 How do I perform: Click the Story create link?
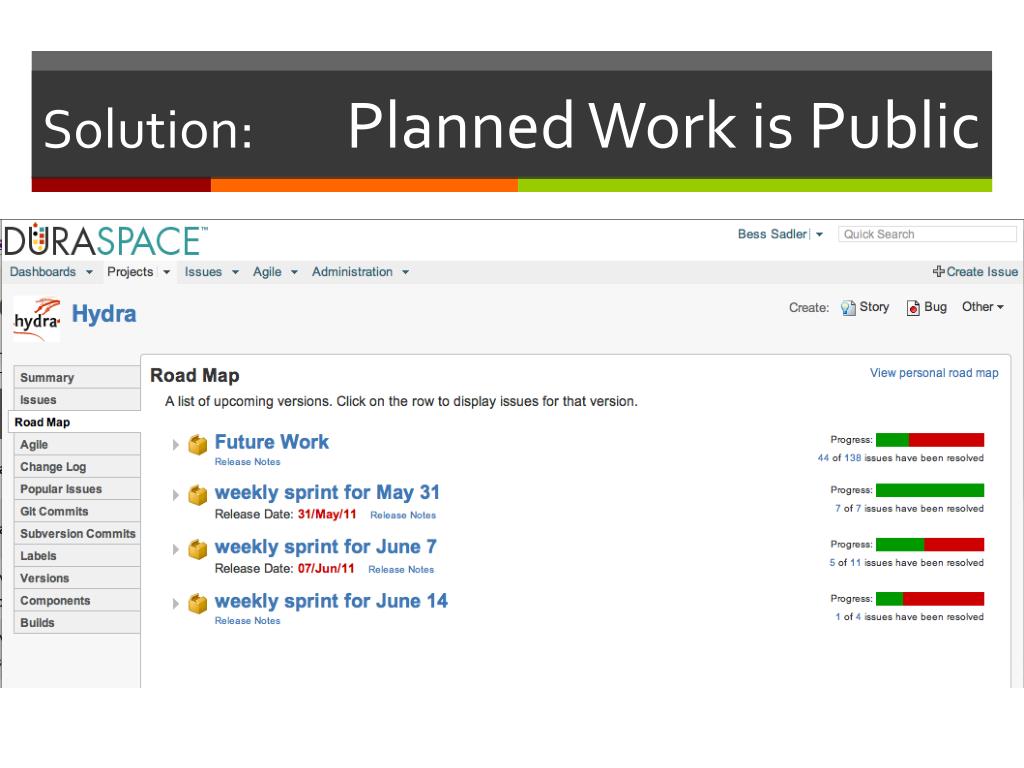coord(874,306)
